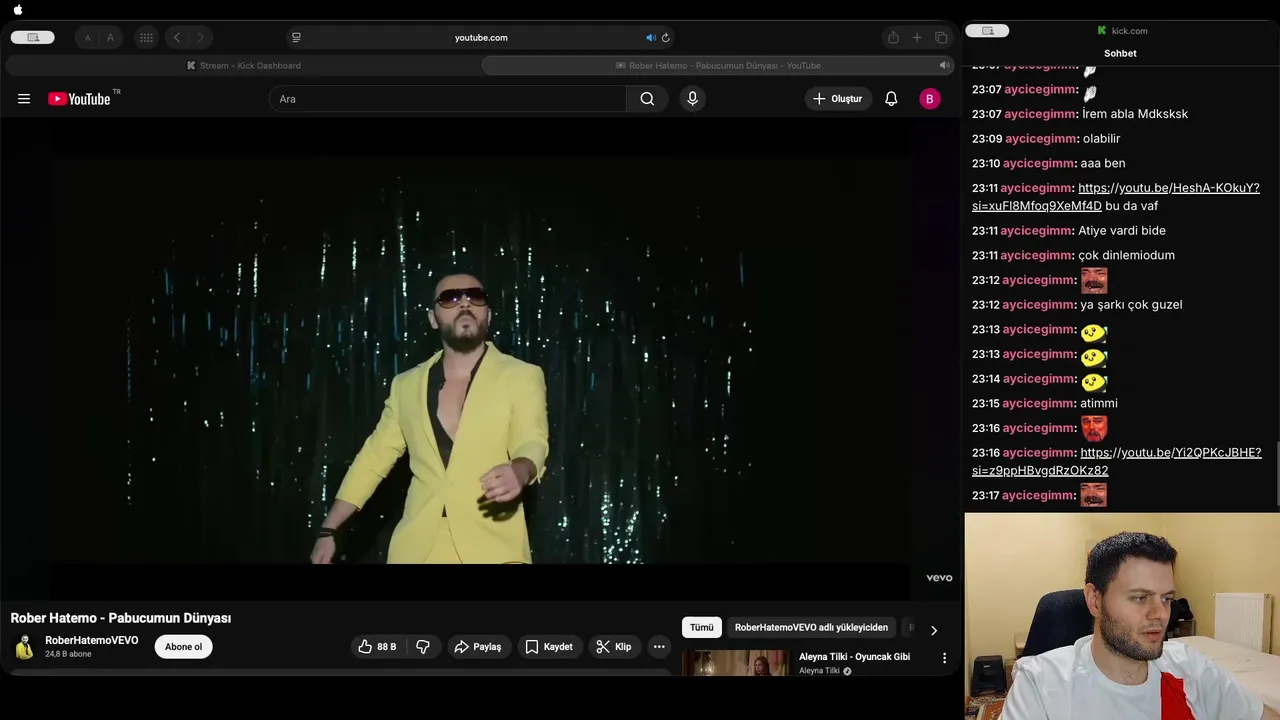Focus the Ara search box

point(448,99)
